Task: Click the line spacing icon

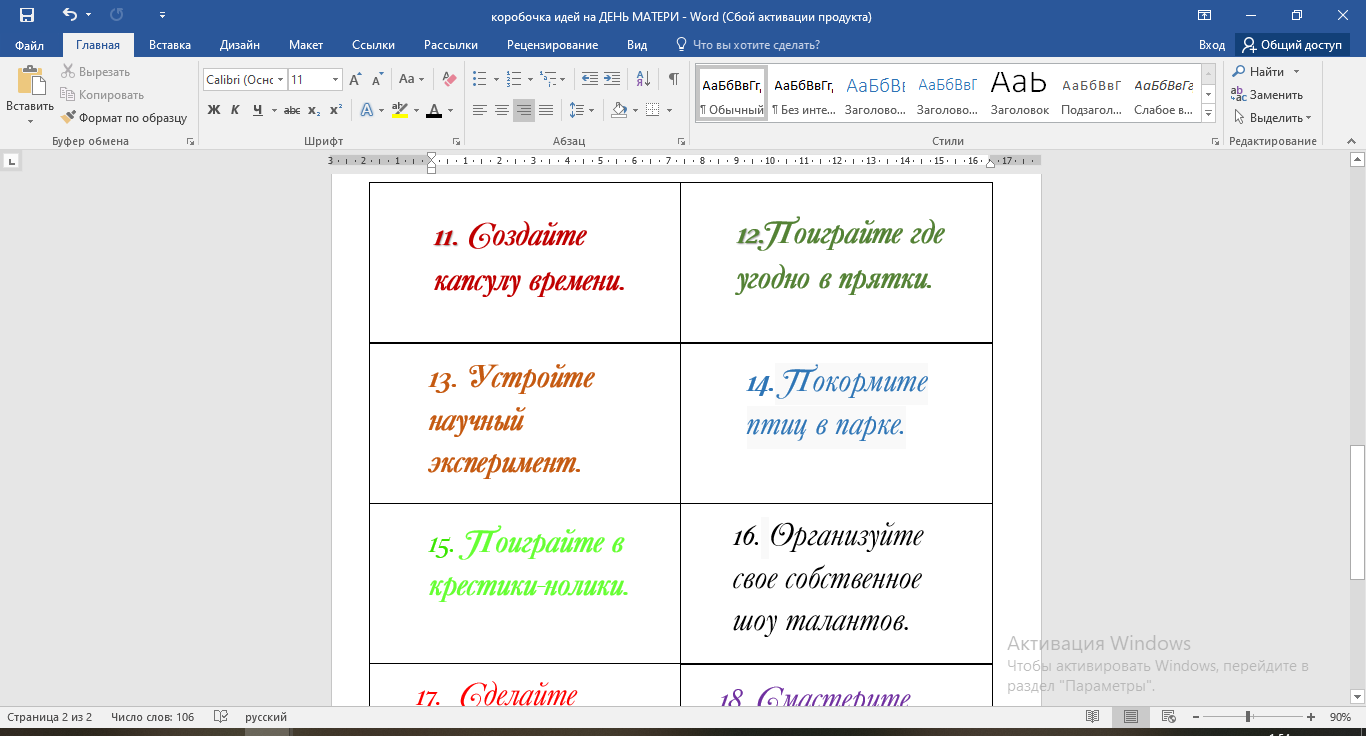Action: click(576, 110)
